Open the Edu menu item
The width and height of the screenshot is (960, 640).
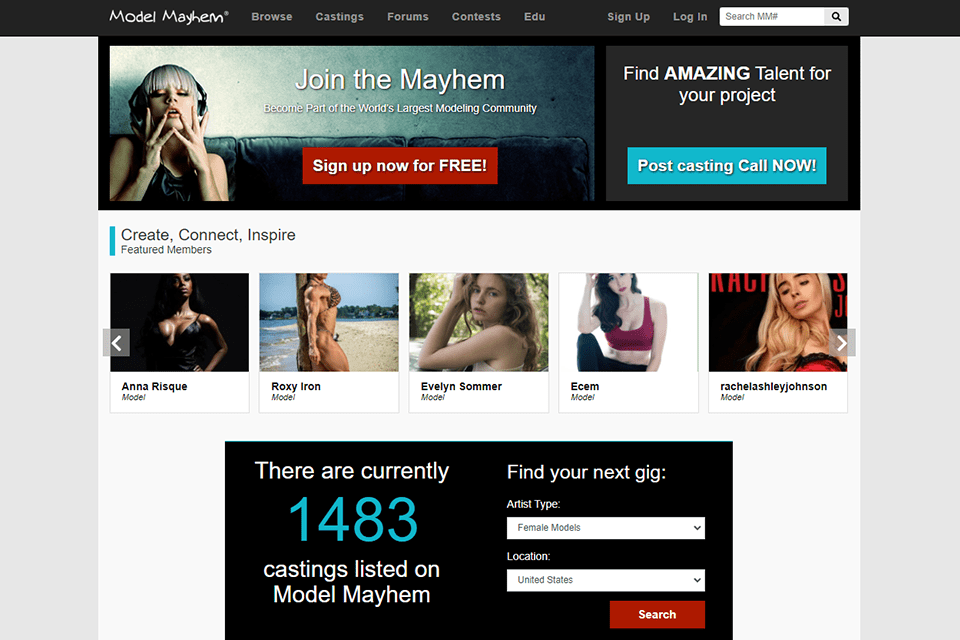534,17
